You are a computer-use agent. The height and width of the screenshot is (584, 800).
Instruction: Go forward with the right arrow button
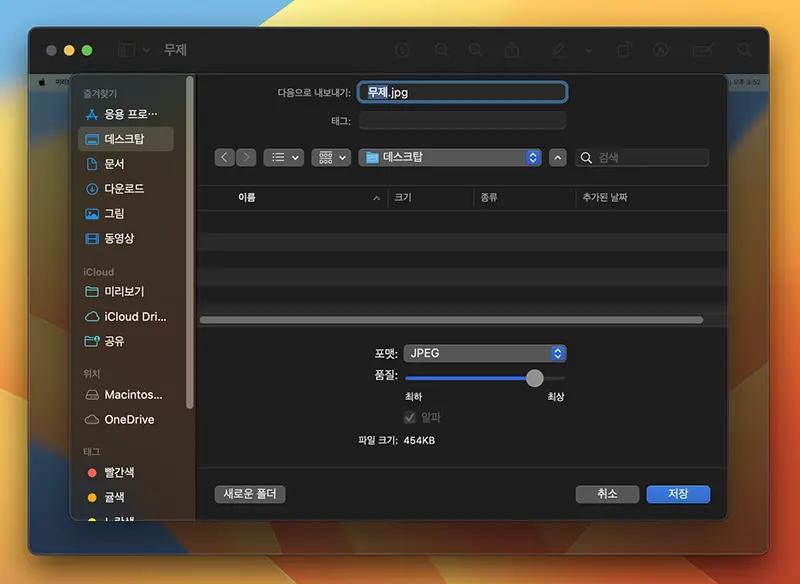click(x=246, y=158)
